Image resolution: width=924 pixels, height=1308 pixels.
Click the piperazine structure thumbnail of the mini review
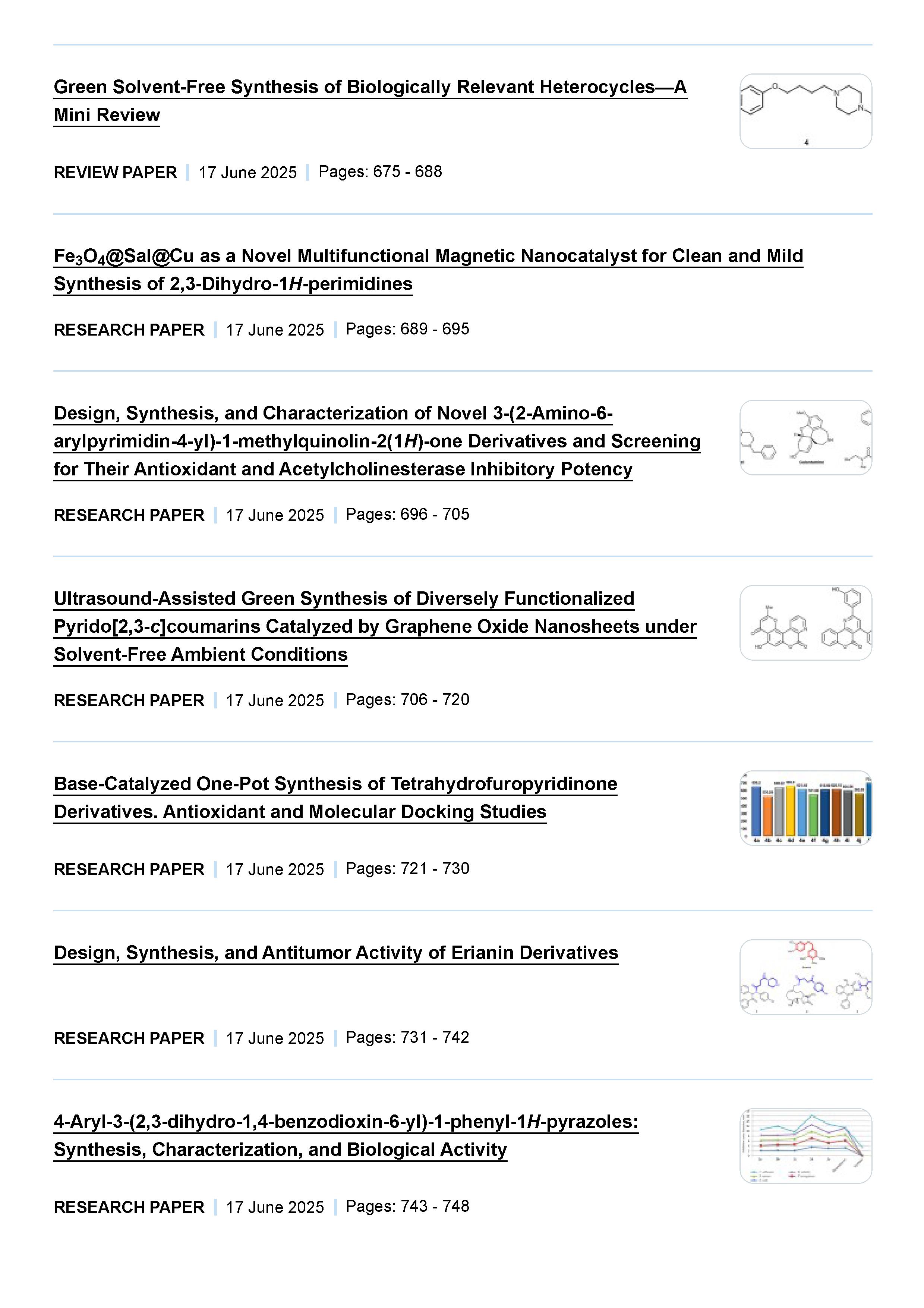[805, 111]
